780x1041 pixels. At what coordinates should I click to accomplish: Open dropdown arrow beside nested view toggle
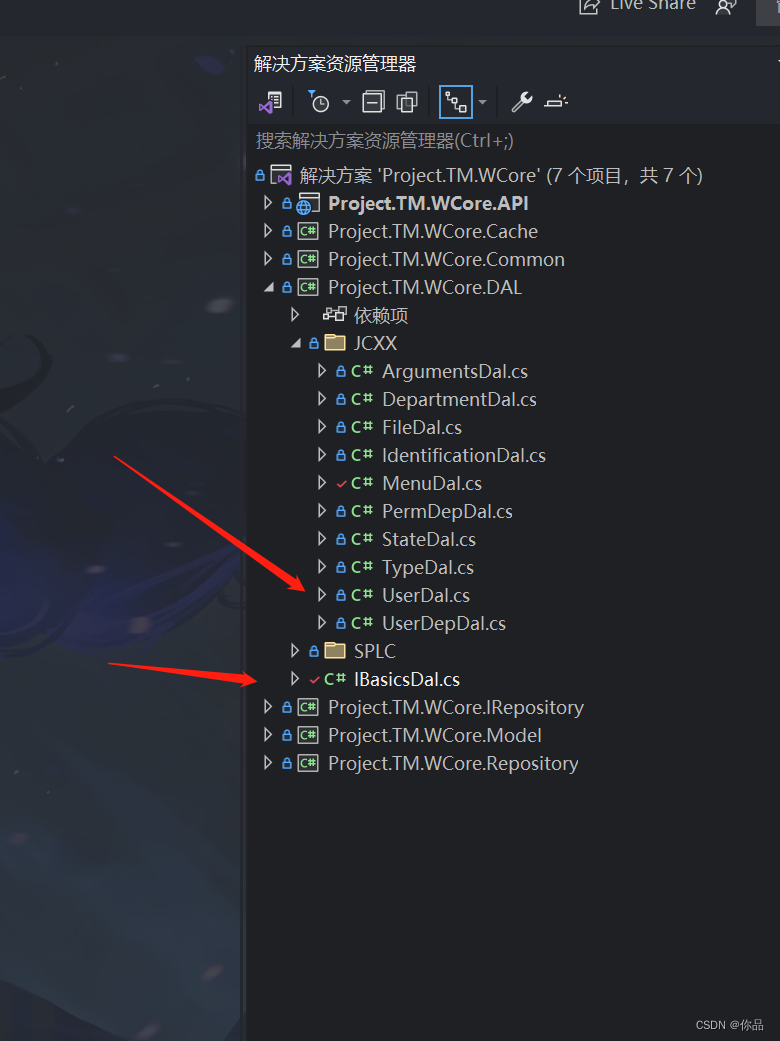pyautogui.click(x=483, y=102)
